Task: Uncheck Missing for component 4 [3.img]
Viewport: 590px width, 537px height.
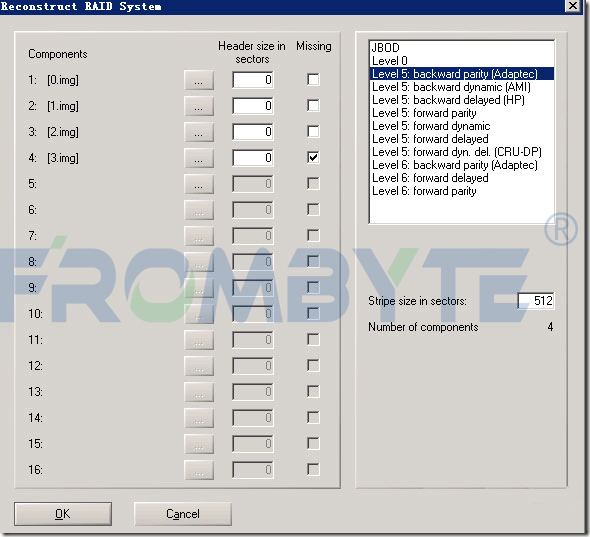Action: pos(313,157)
